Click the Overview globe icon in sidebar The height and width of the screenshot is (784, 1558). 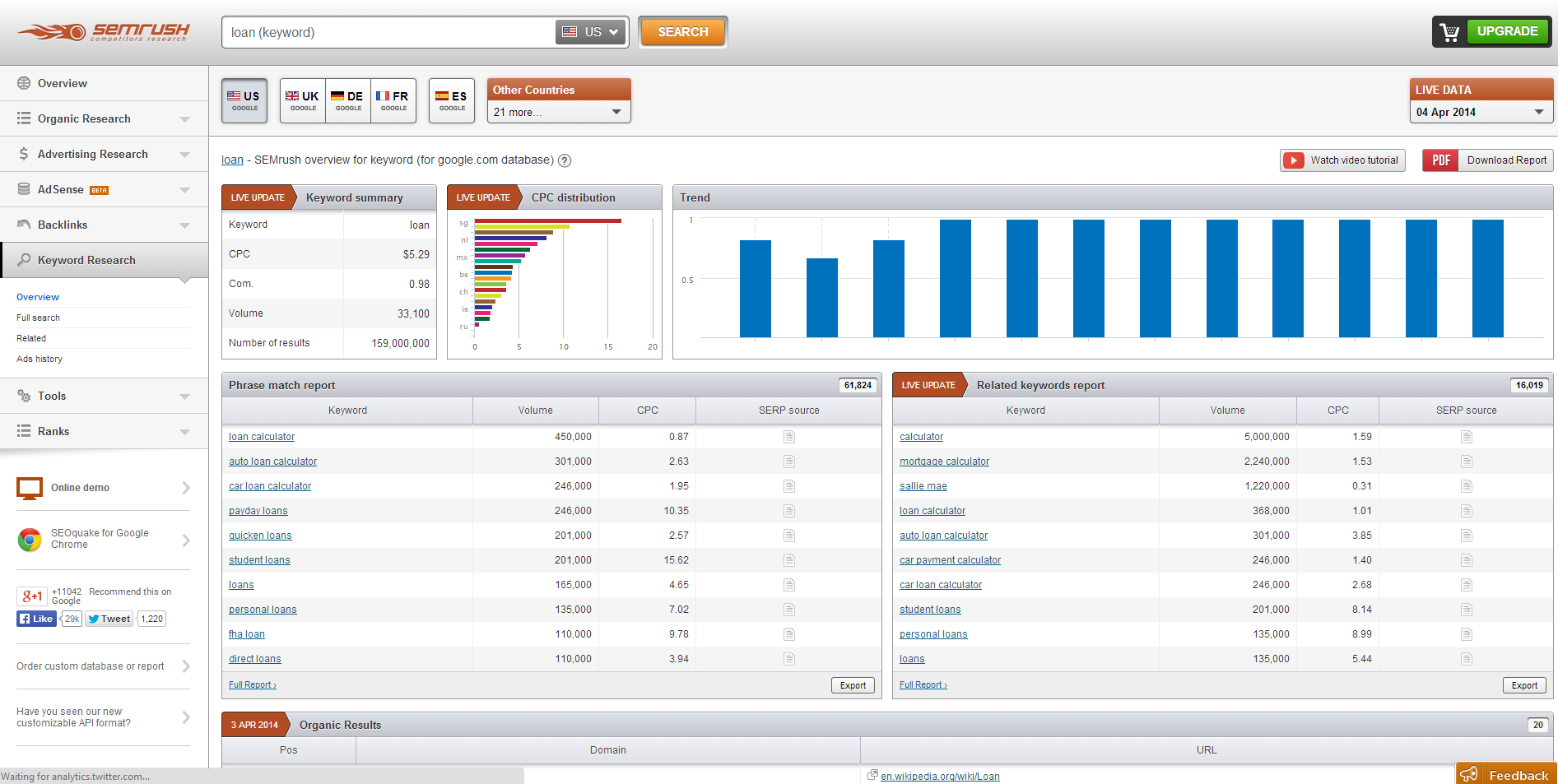[24, 83]
